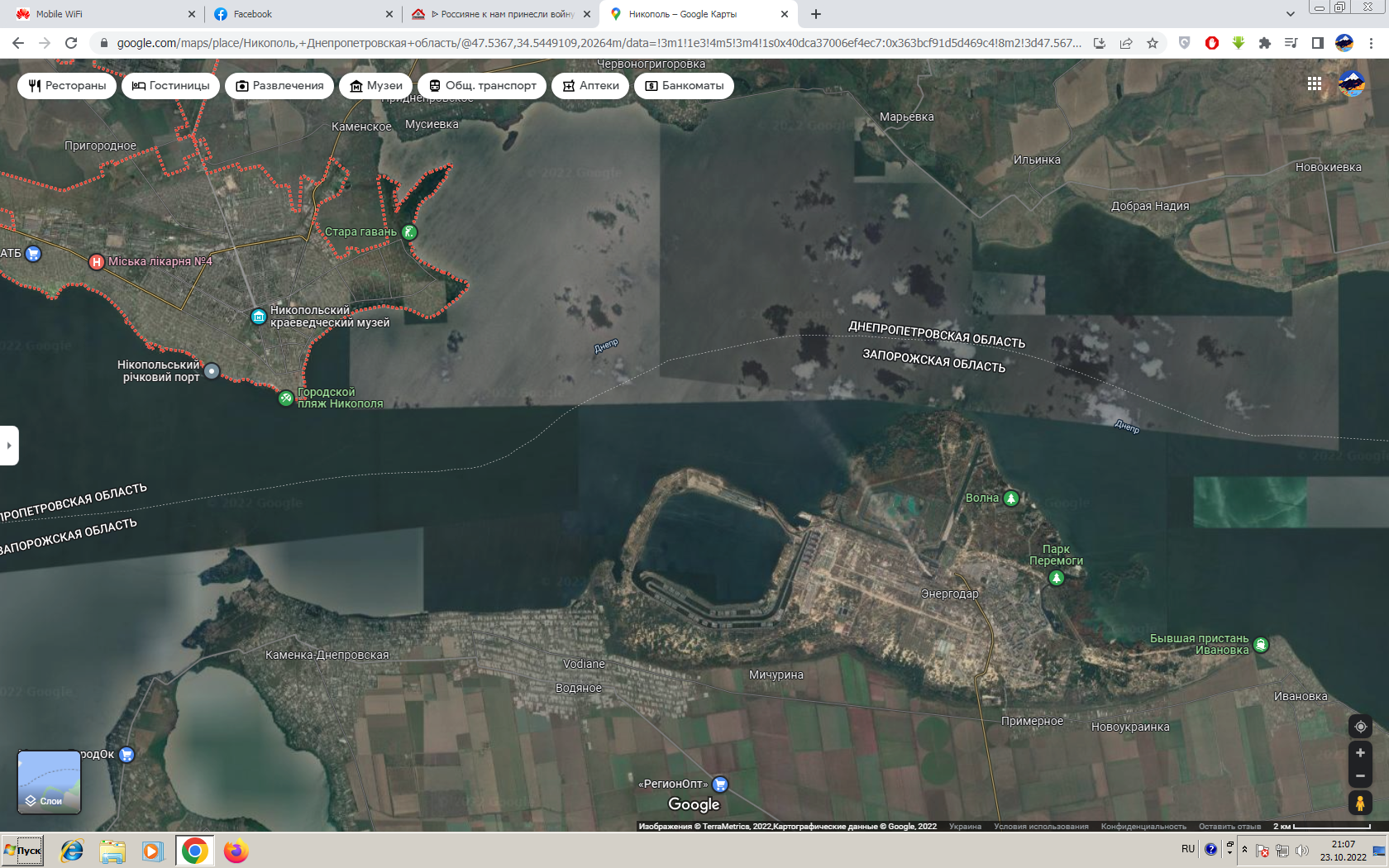Toggle the Слои layers map view

(x=50, y=782)
